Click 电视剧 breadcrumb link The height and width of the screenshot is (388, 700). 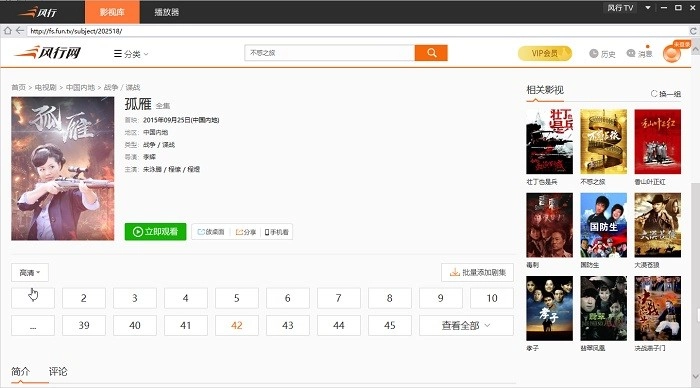(46, 88)
